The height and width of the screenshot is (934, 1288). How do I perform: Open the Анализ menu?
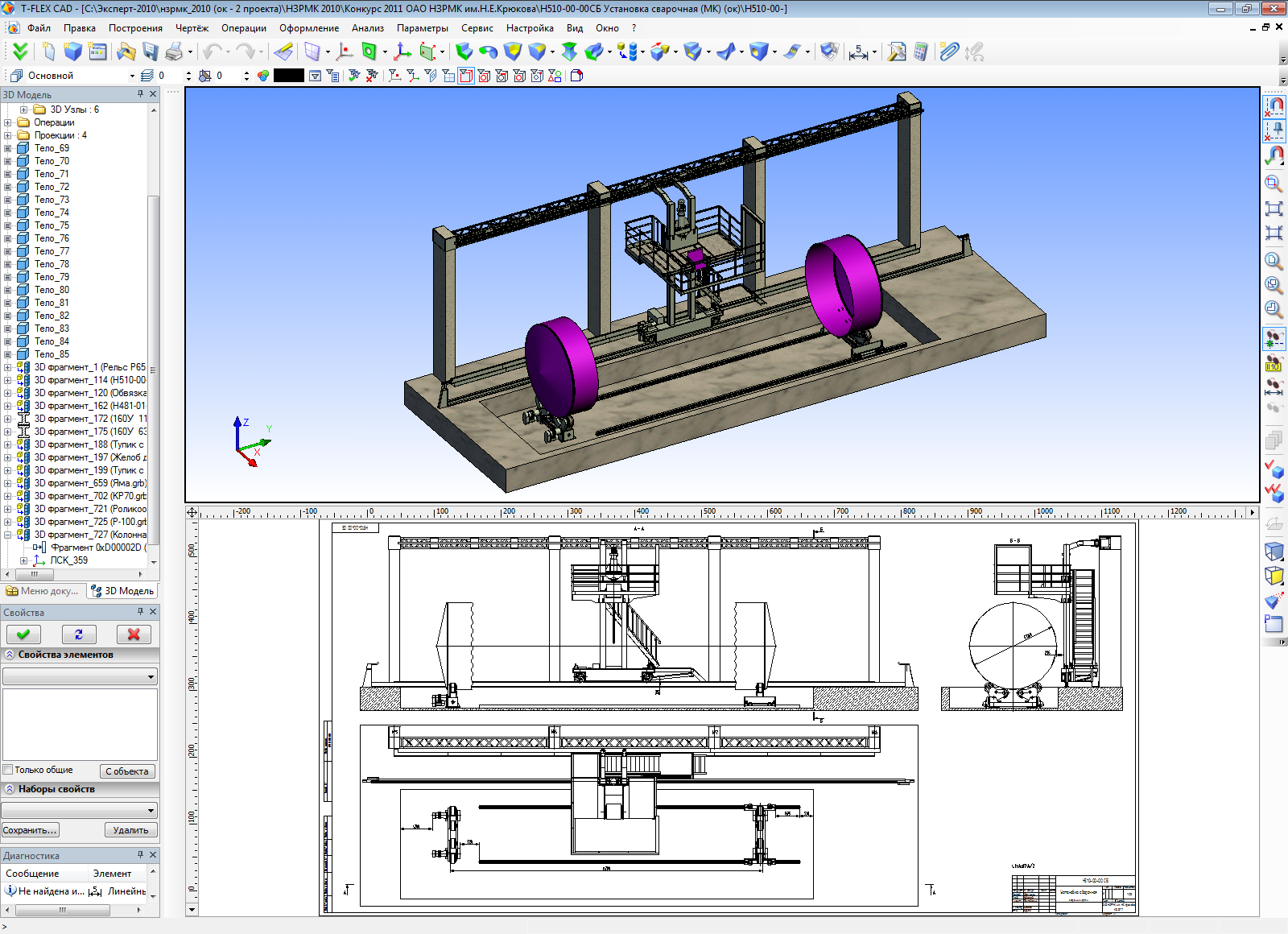tap(367, 28)
